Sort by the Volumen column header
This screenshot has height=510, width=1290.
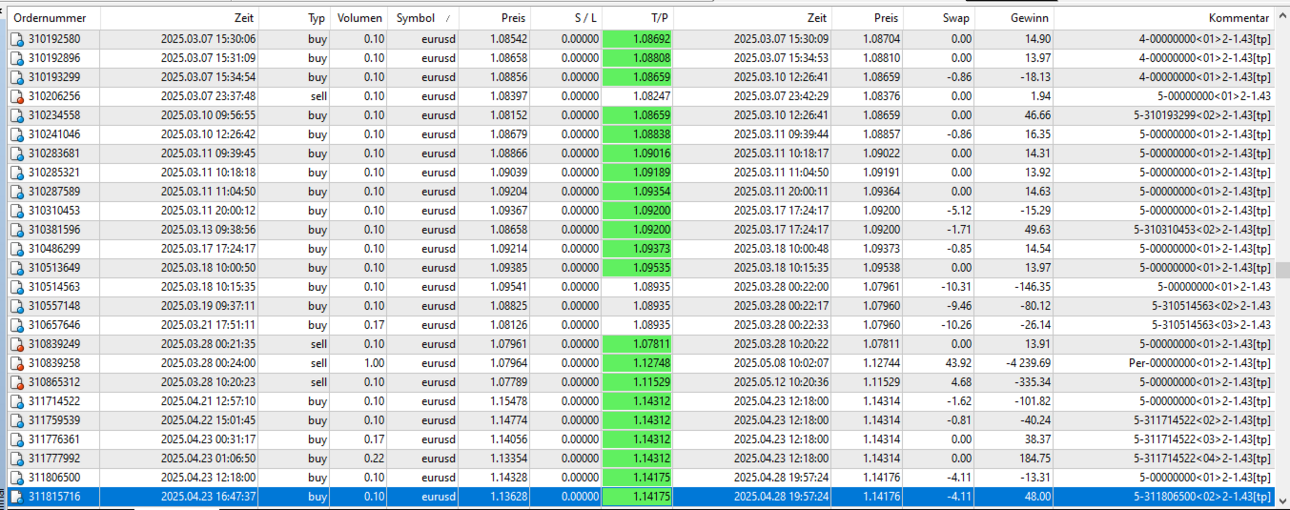360,18
